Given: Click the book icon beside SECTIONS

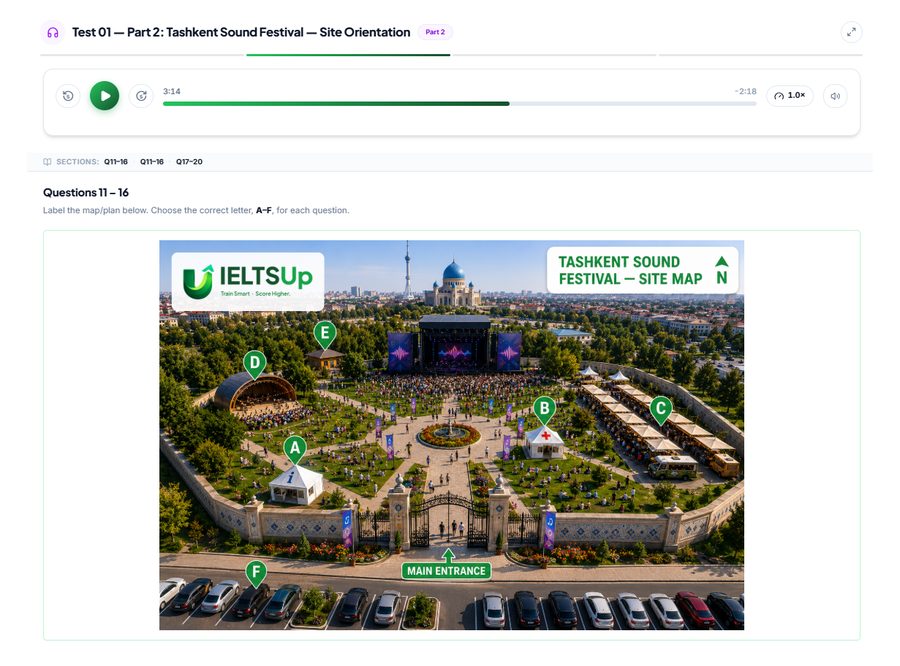Looking at the screenshot, I should [47, 162].
